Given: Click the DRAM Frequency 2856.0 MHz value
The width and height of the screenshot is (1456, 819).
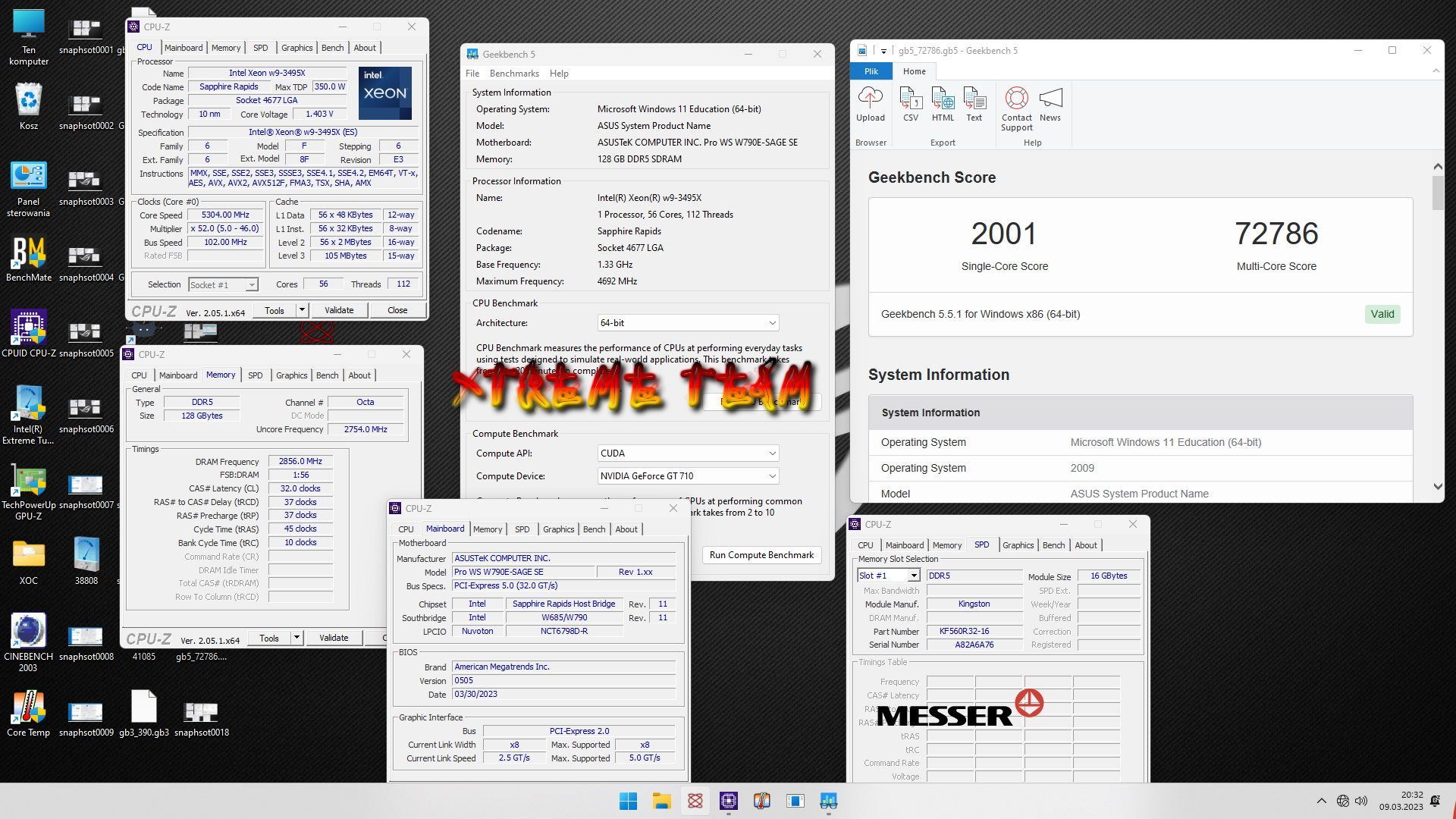Looking at the screenshot, I should [300, 461].
